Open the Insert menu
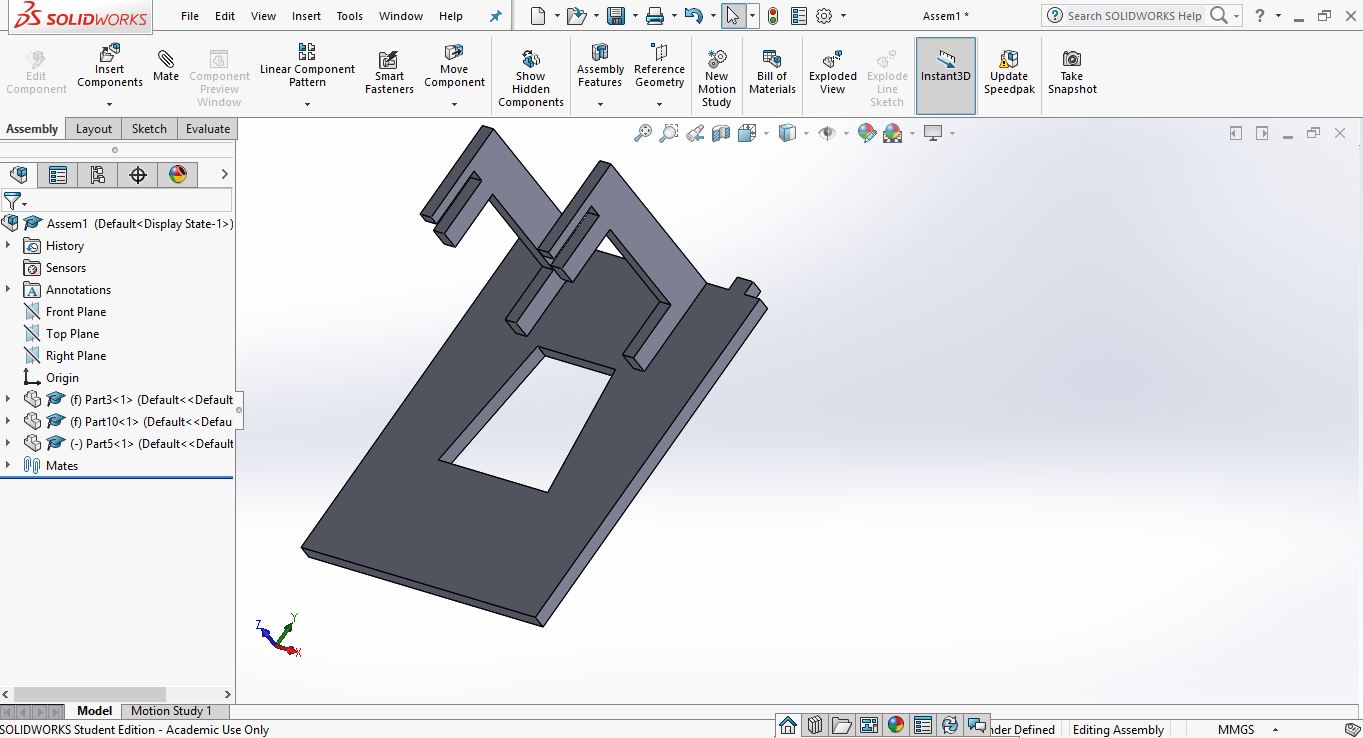Screen dimensions: 1363x738 tap(306, 16)
